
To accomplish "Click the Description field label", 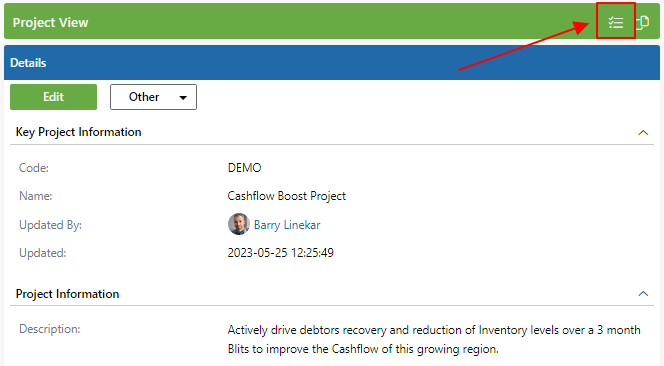I will [50, 329].
